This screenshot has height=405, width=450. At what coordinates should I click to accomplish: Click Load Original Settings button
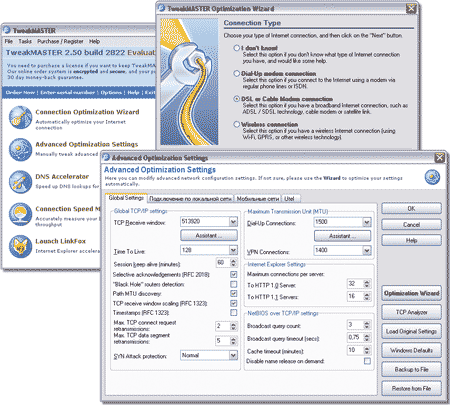coord(411,331)
